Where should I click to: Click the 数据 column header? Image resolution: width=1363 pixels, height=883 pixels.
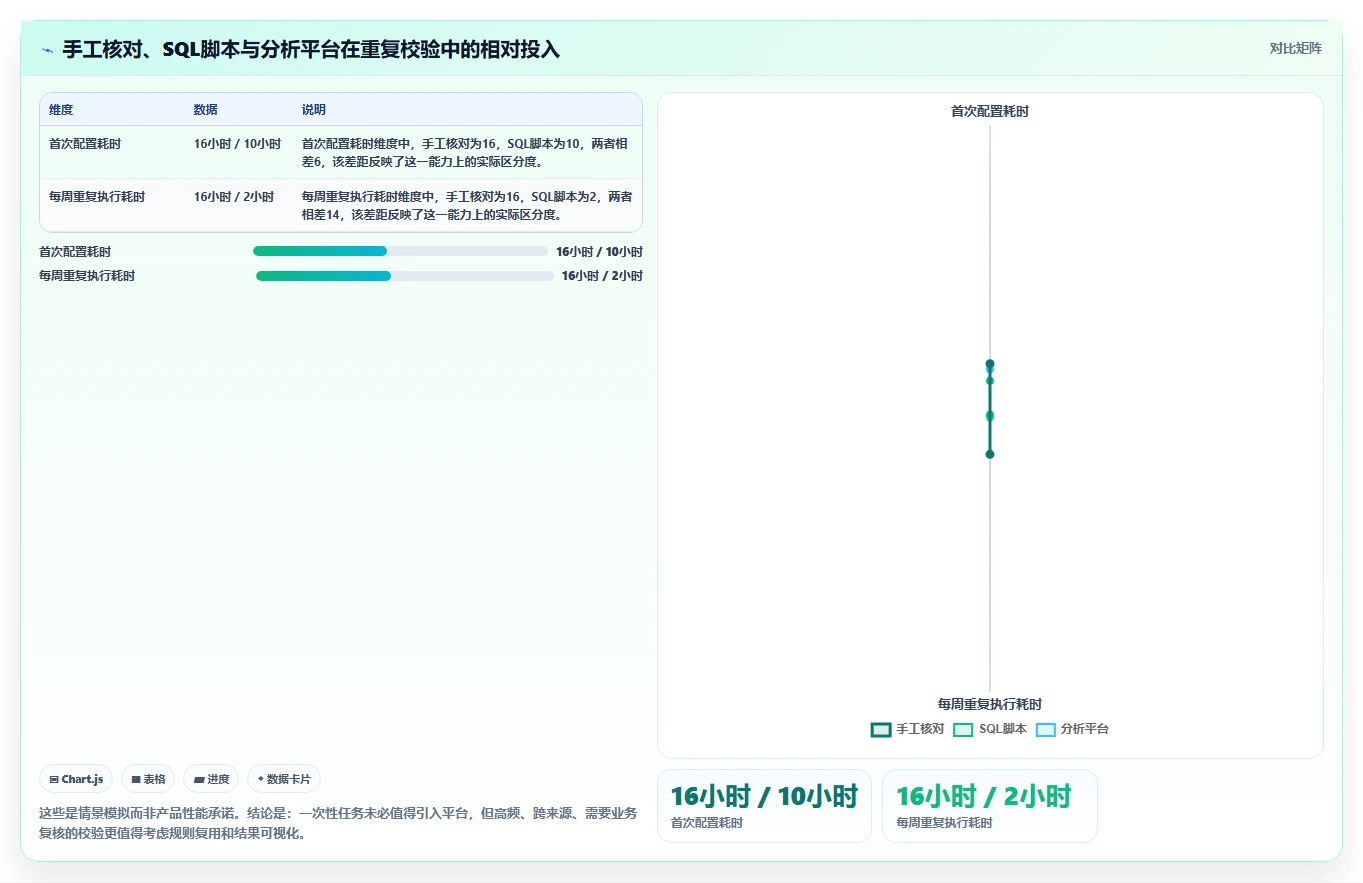[x=205, y=110]
